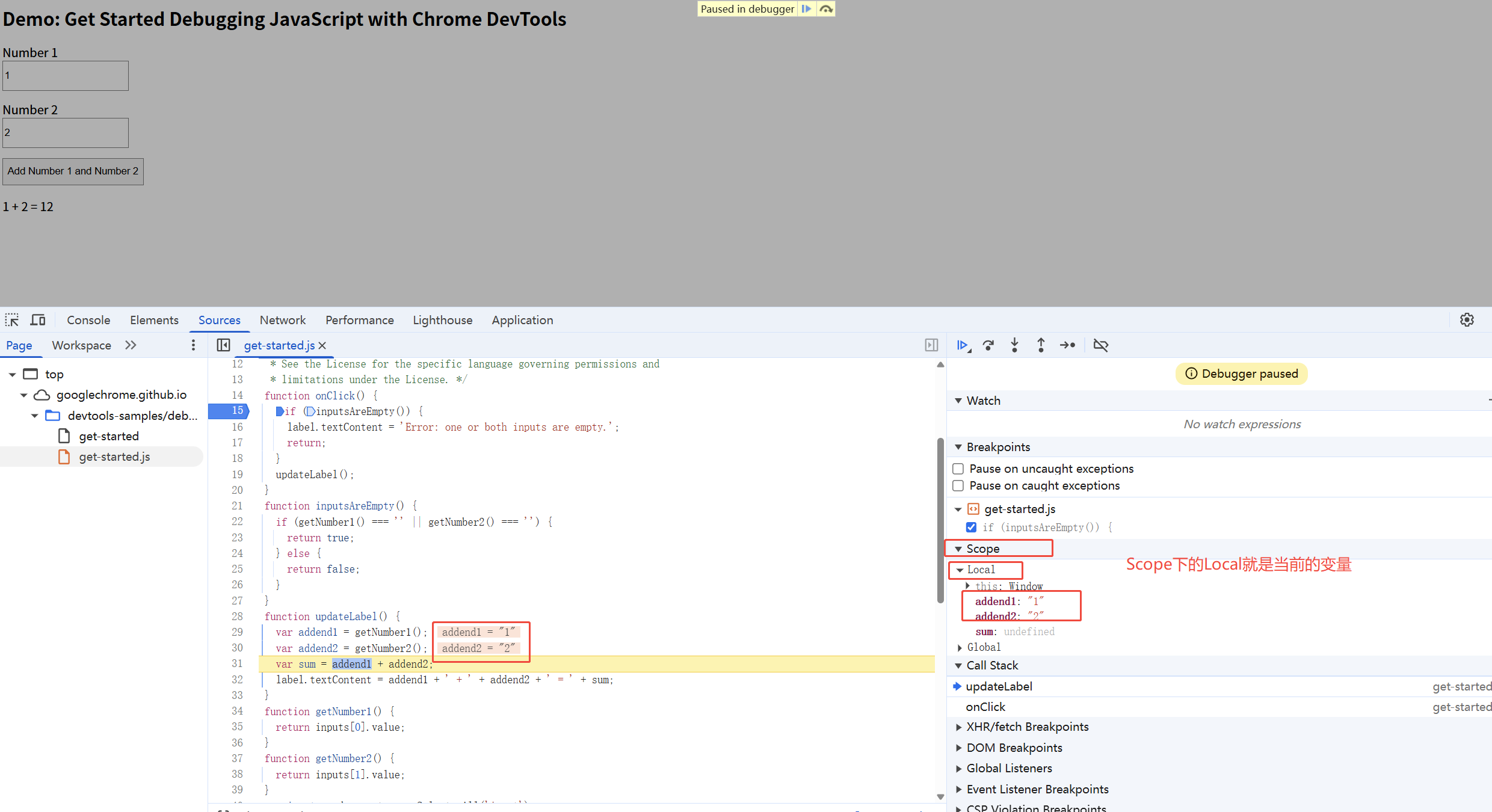
Task: Open the Console tab
Action: click(x=88, y=320)
